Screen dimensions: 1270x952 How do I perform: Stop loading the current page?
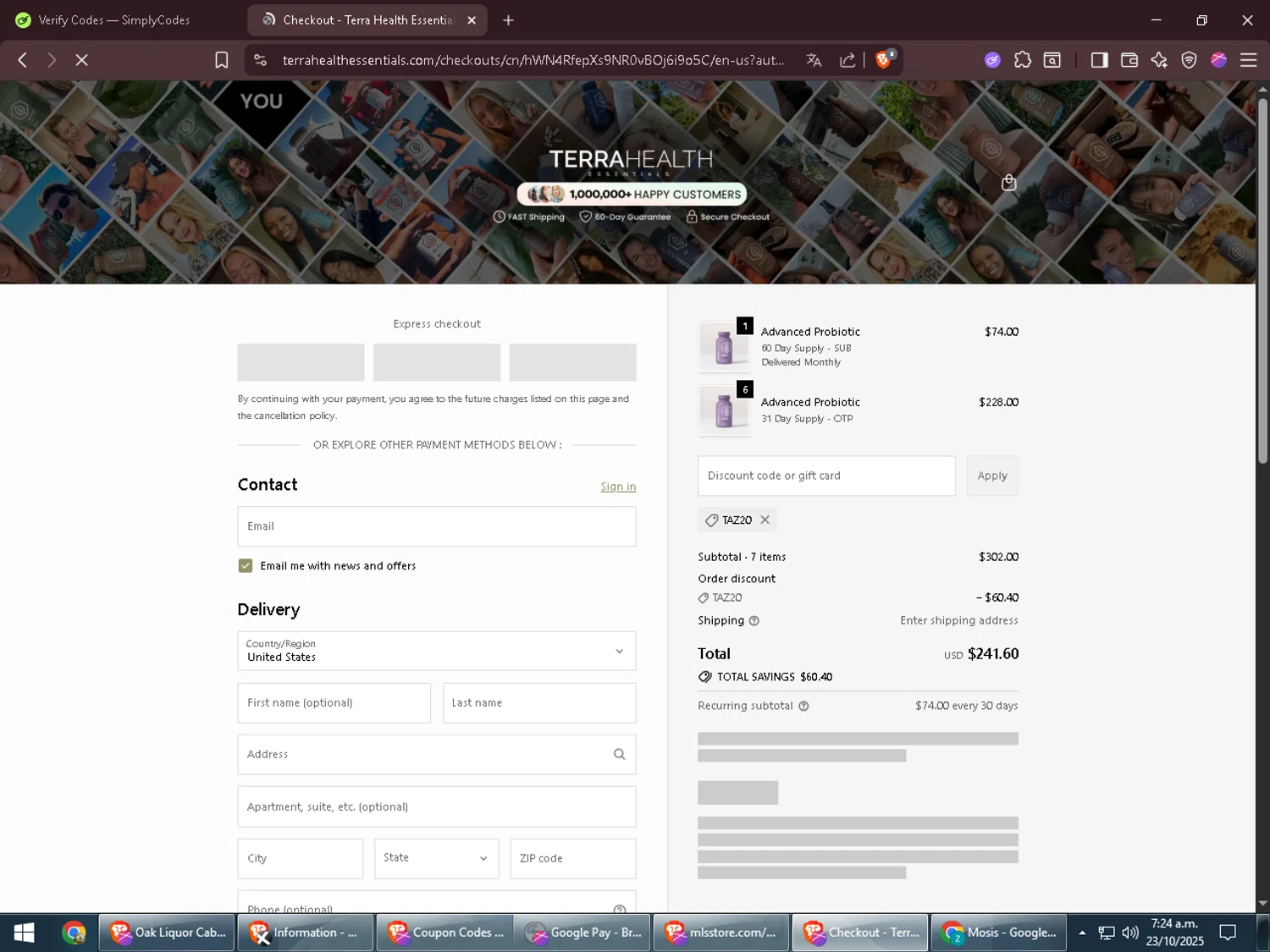82,60
